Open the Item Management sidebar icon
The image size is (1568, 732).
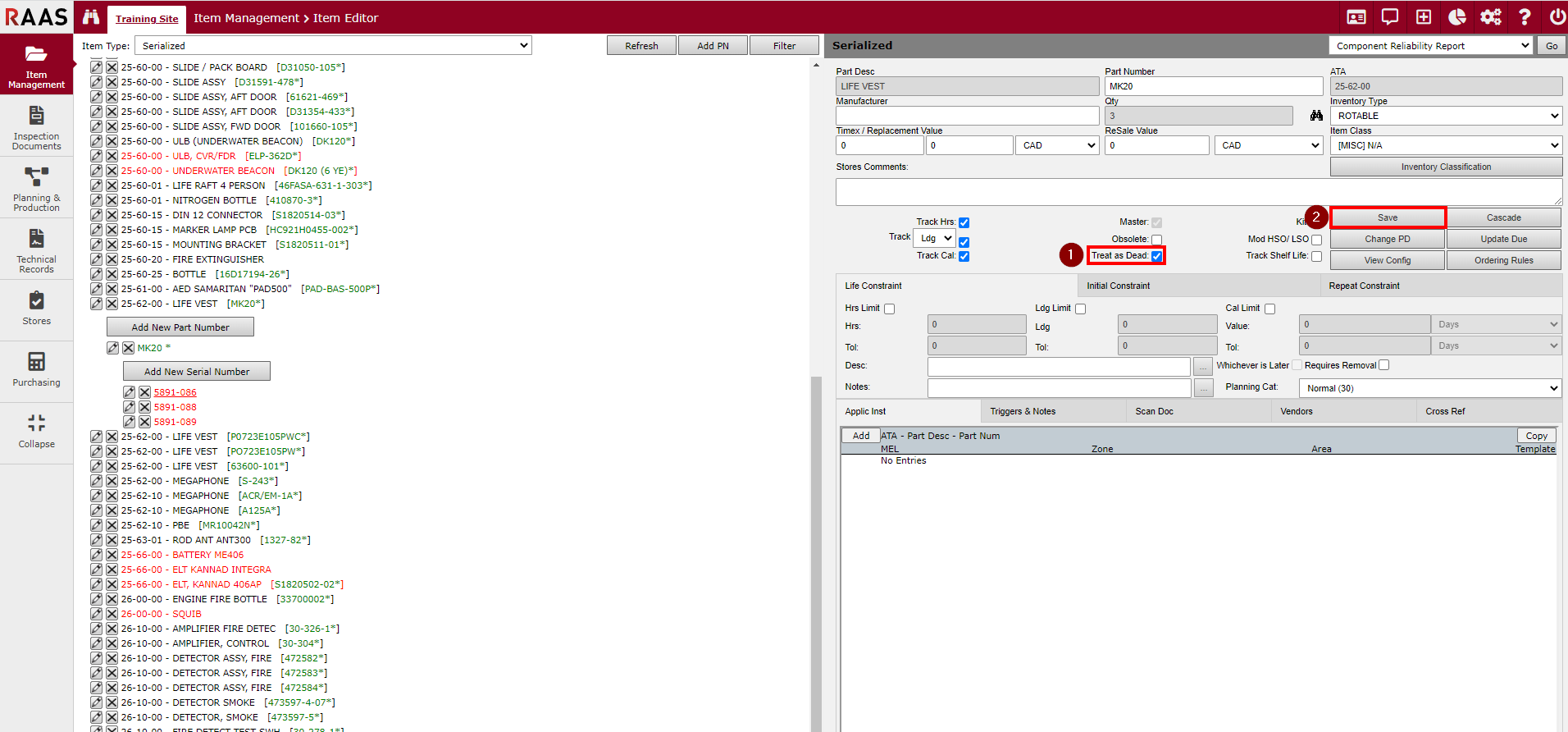pos(36,65)
